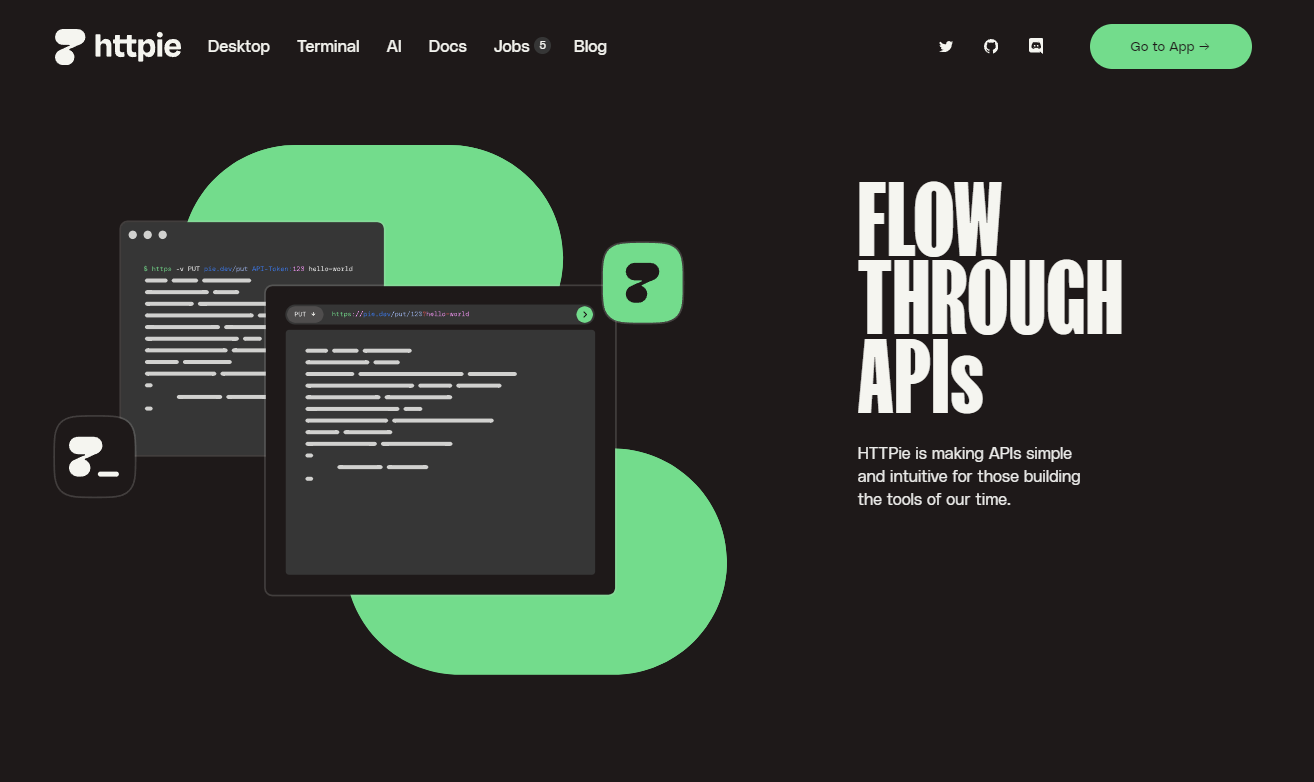Open the PUT method dropdown in the mockup
The height and width of the screenshot is (782, 1314).
pos(305,314)
